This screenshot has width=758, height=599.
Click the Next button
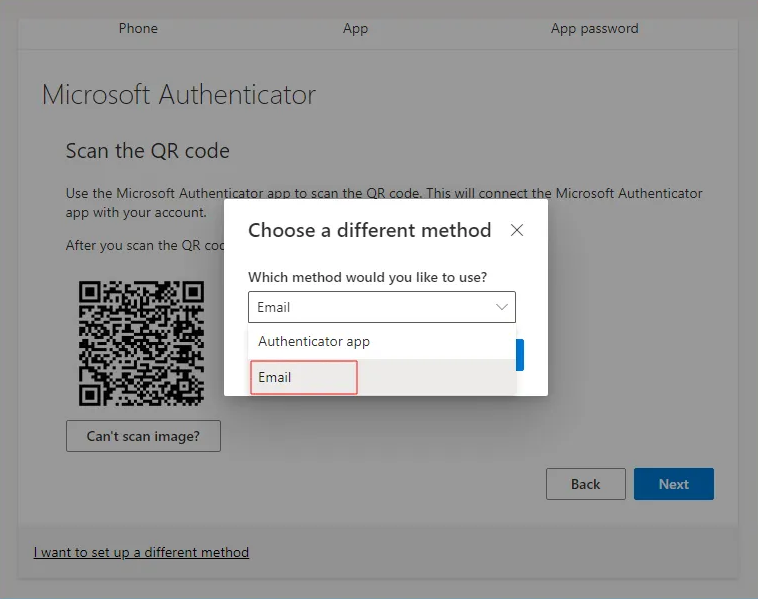pyautogui.click(x=673, y=484)
